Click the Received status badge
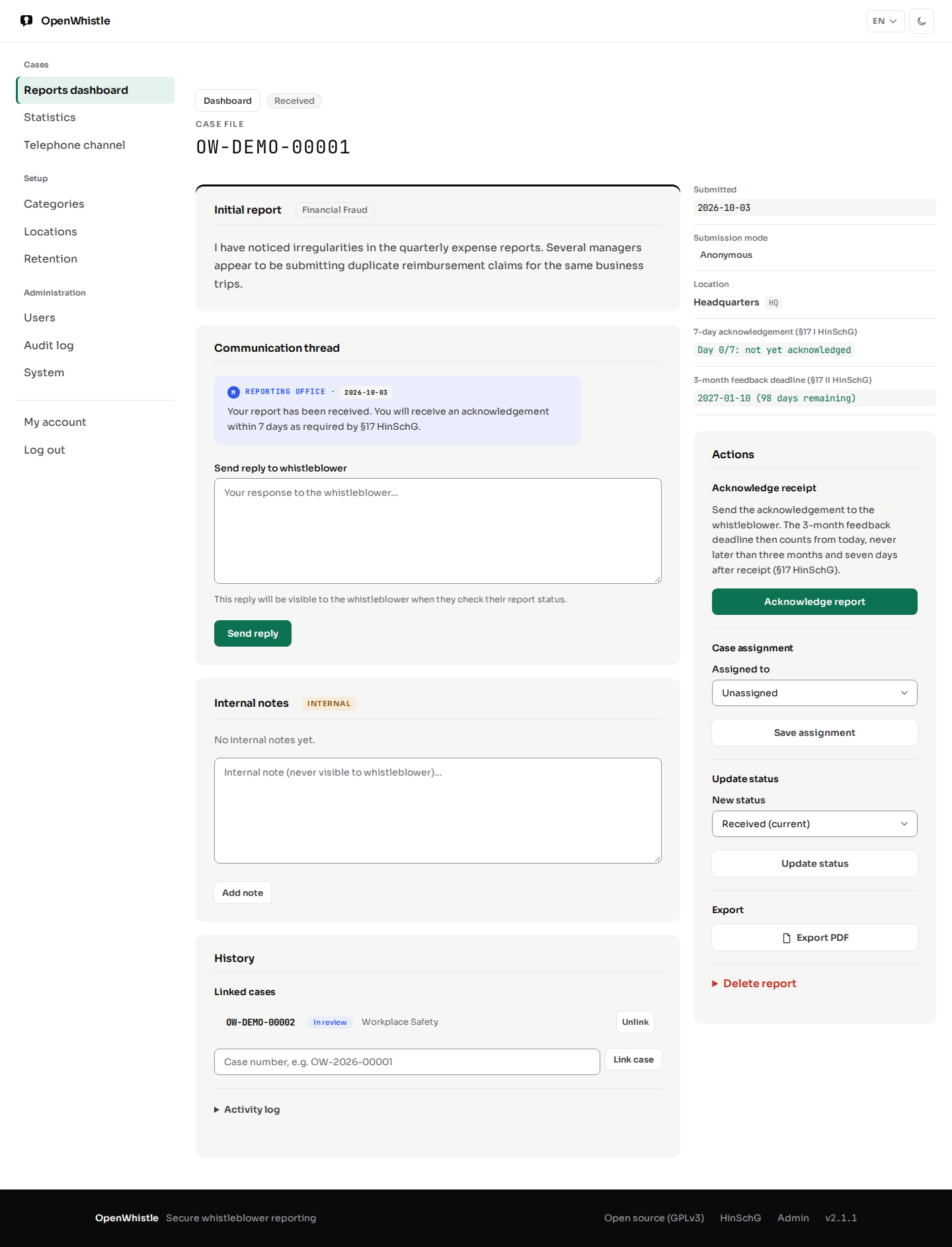 (x=294, y=101)
